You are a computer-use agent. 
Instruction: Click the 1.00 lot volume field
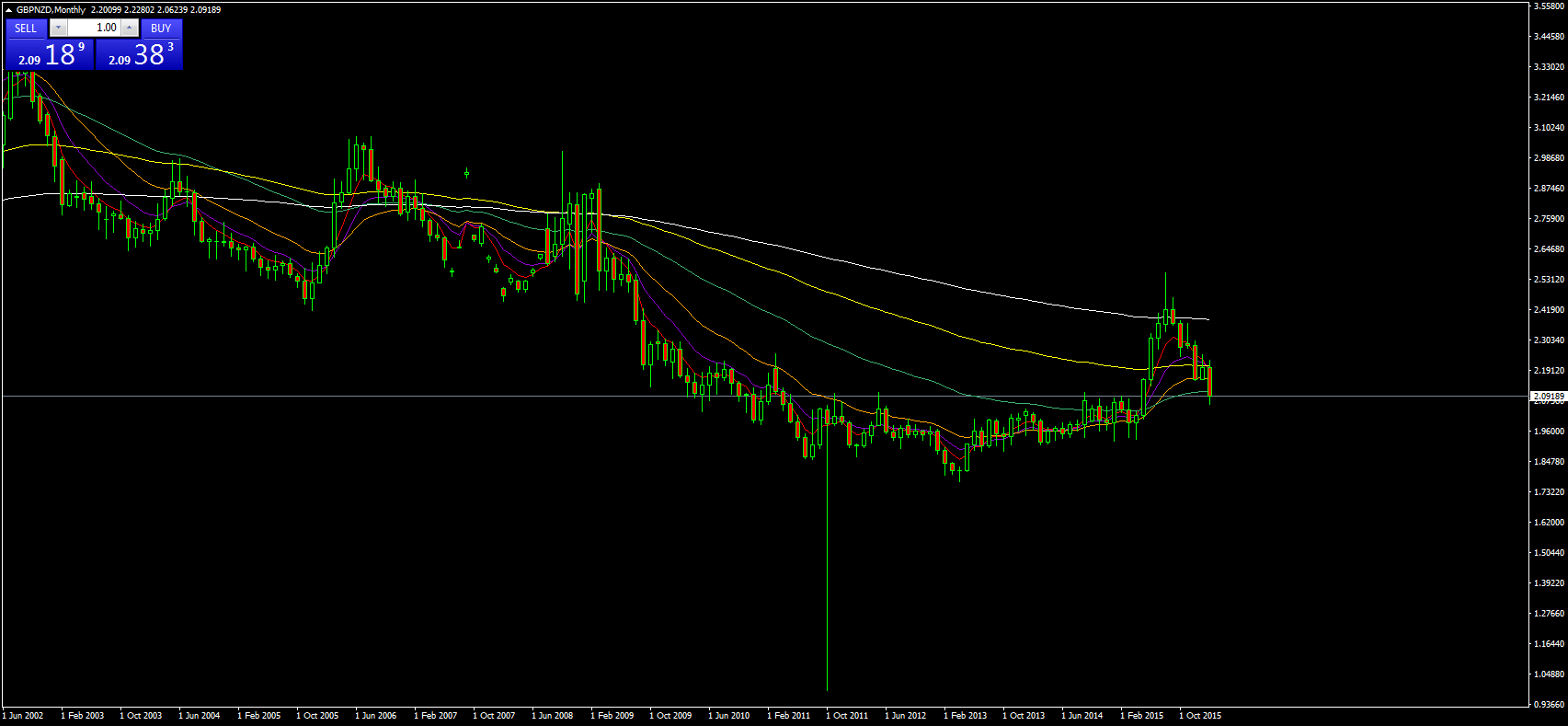coord(94,29)
